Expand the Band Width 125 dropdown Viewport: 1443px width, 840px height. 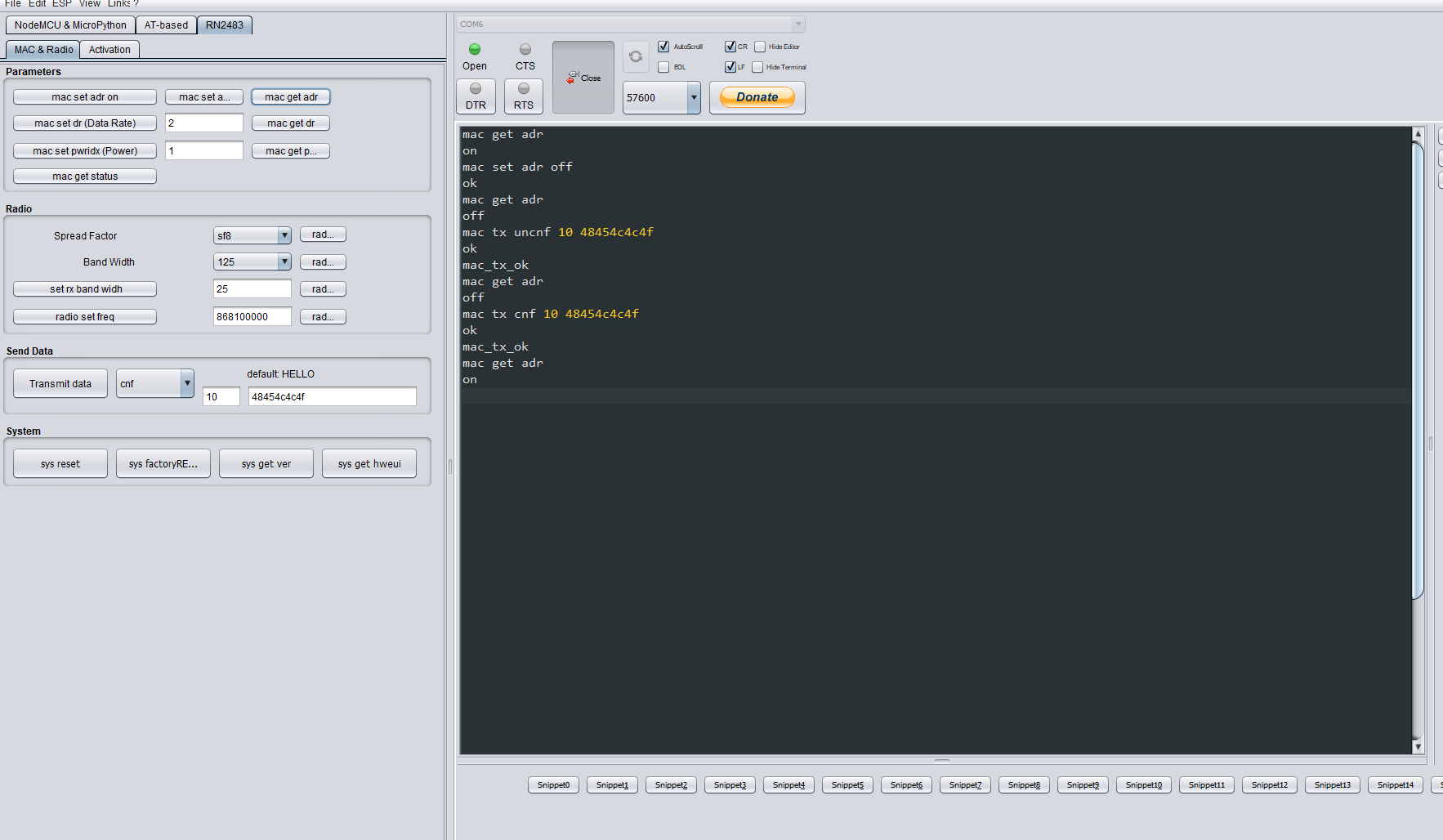pos(252,261)
